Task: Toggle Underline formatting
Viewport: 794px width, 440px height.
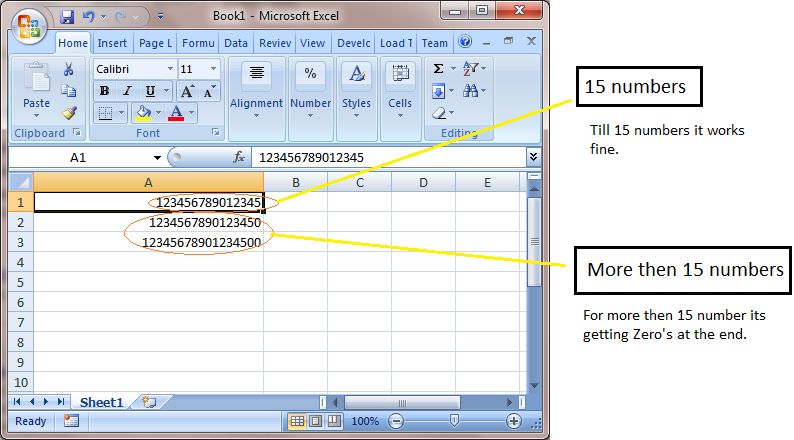Action: (150, 91)
